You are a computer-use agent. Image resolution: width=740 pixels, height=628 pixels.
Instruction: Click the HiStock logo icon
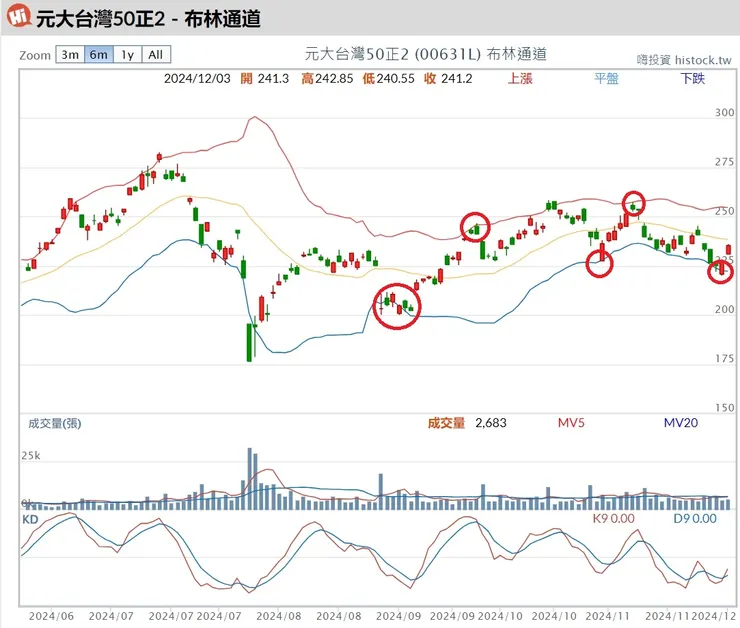[x=18, y=16]
